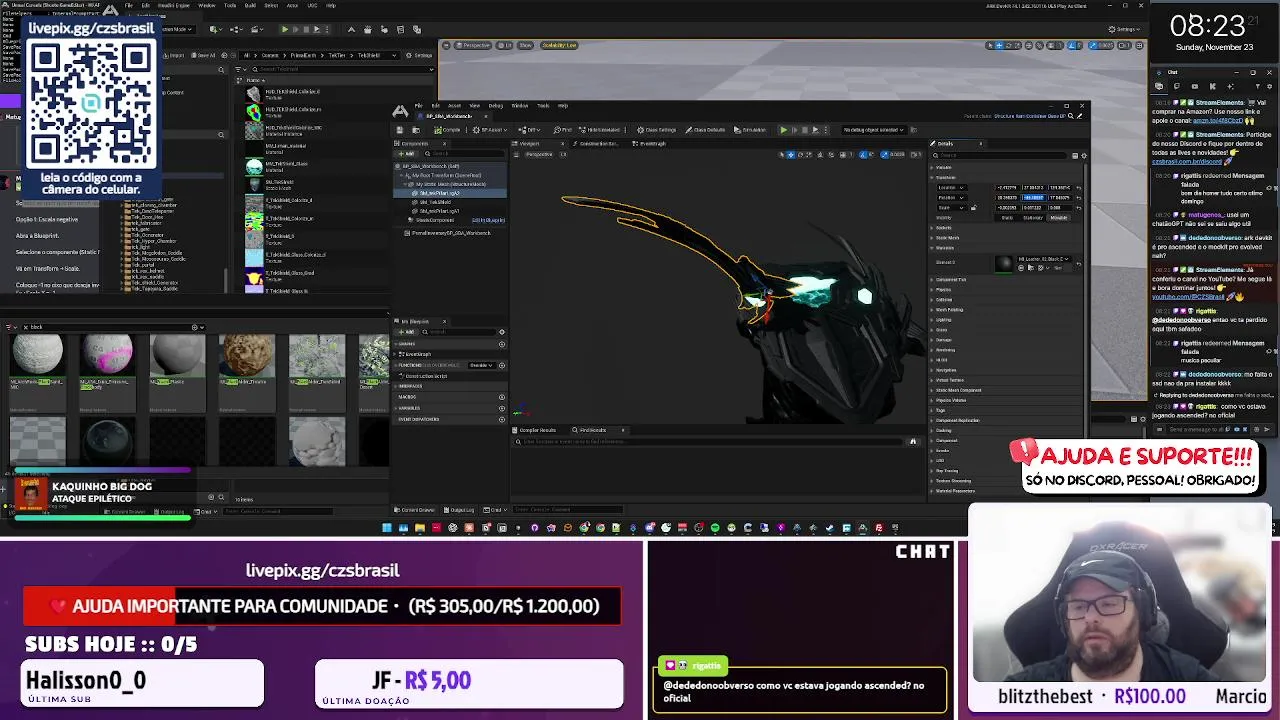Open the Find tool in the blueprint toolbar
Screen dimensions: 1280x720
(562, 130)
